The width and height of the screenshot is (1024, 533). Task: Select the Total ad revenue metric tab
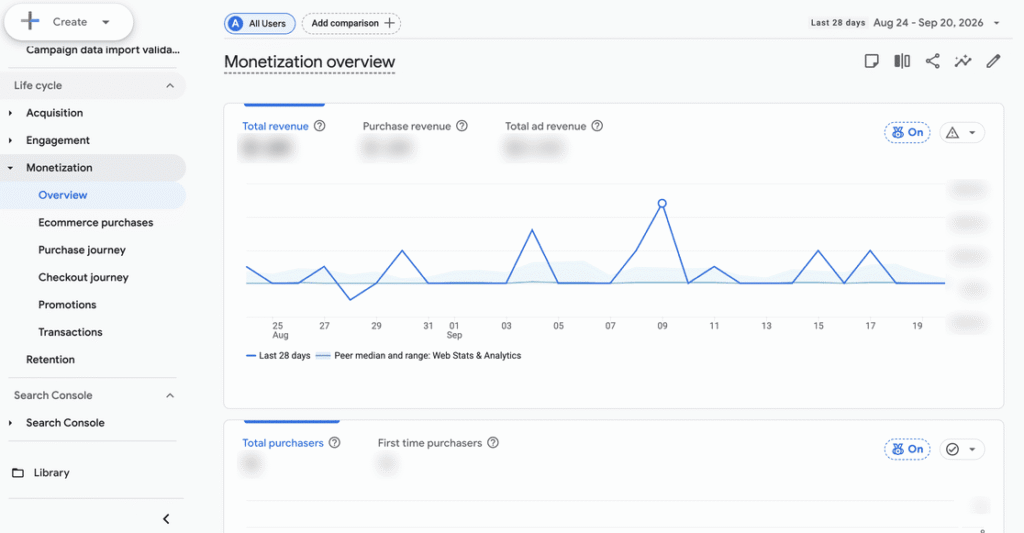[545, 126]
